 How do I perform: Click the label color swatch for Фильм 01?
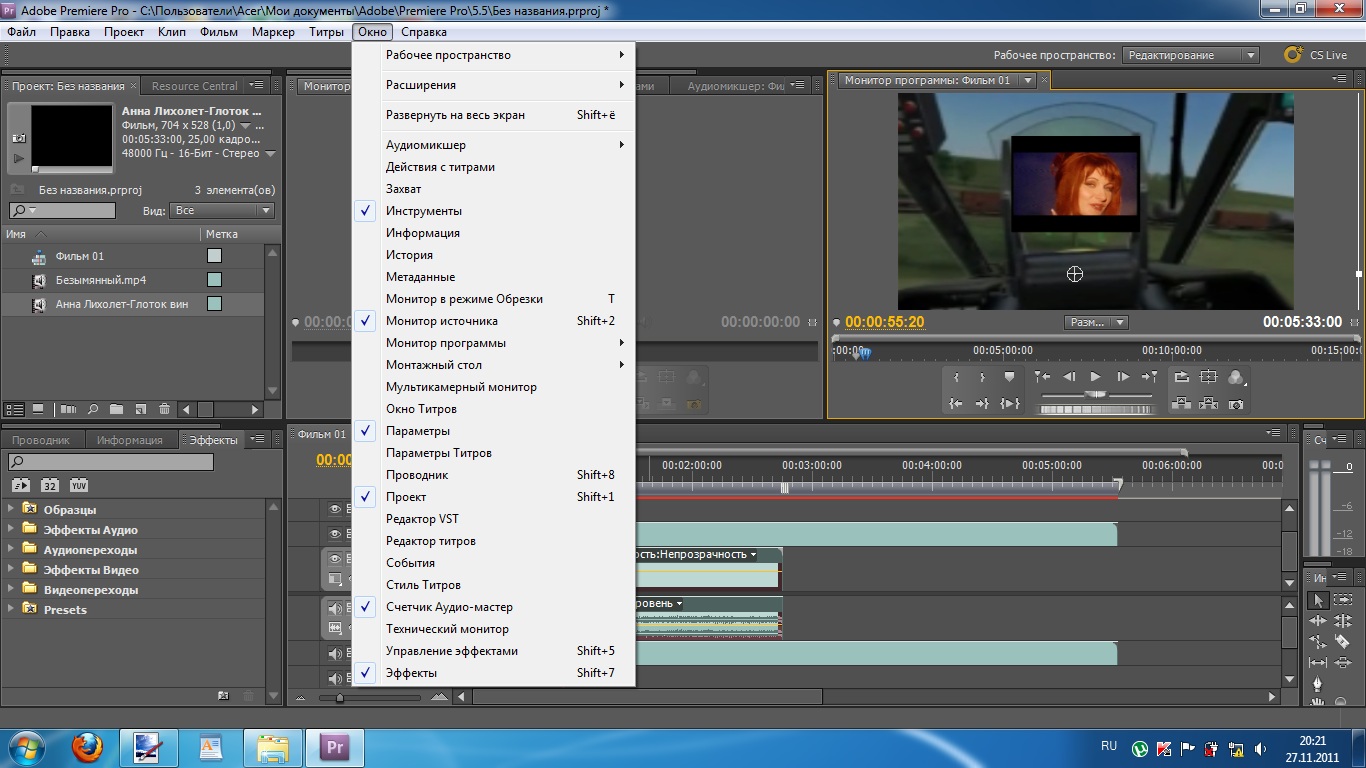pos(214,256)
